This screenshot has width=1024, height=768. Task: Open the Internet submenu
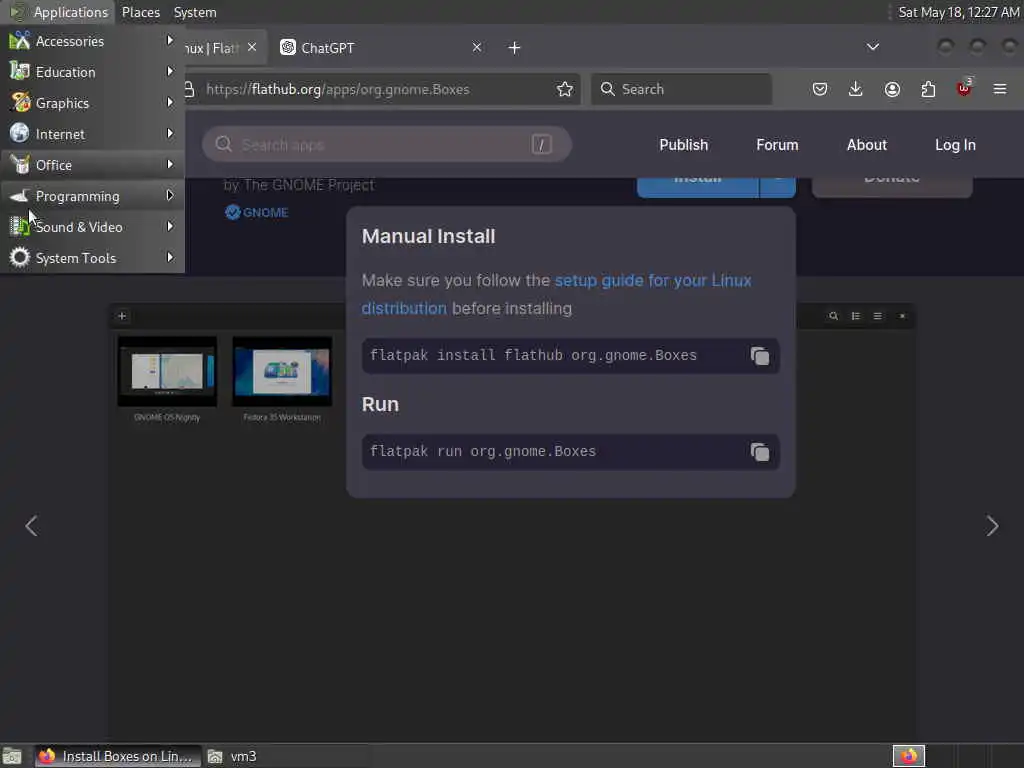tap(92, 134)
